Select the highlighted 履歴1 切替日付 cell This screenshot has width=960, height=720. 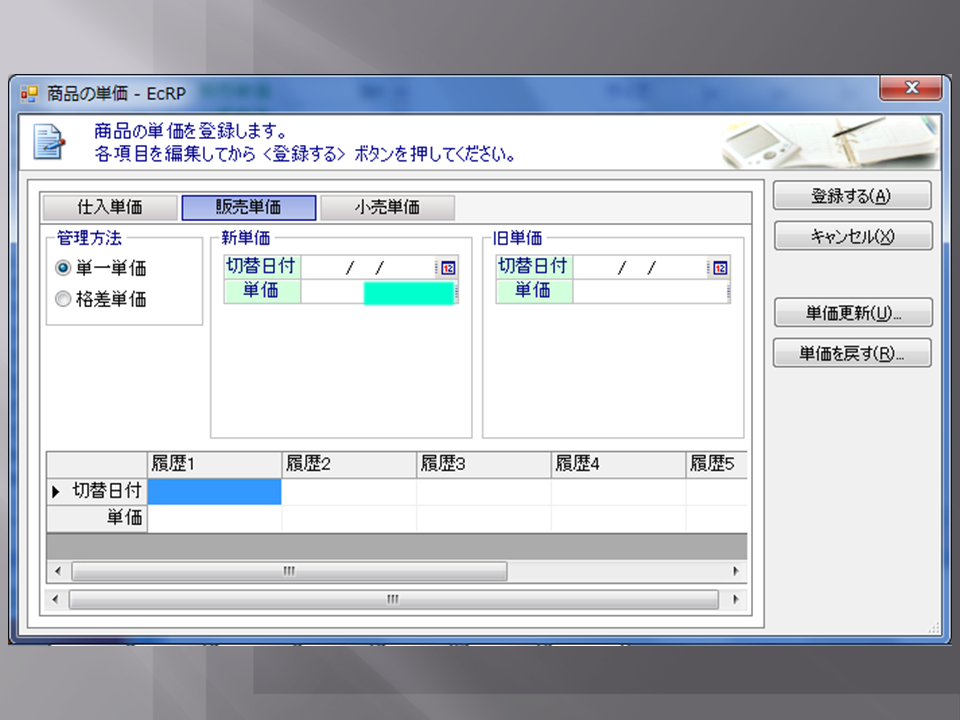click(214, 491)
